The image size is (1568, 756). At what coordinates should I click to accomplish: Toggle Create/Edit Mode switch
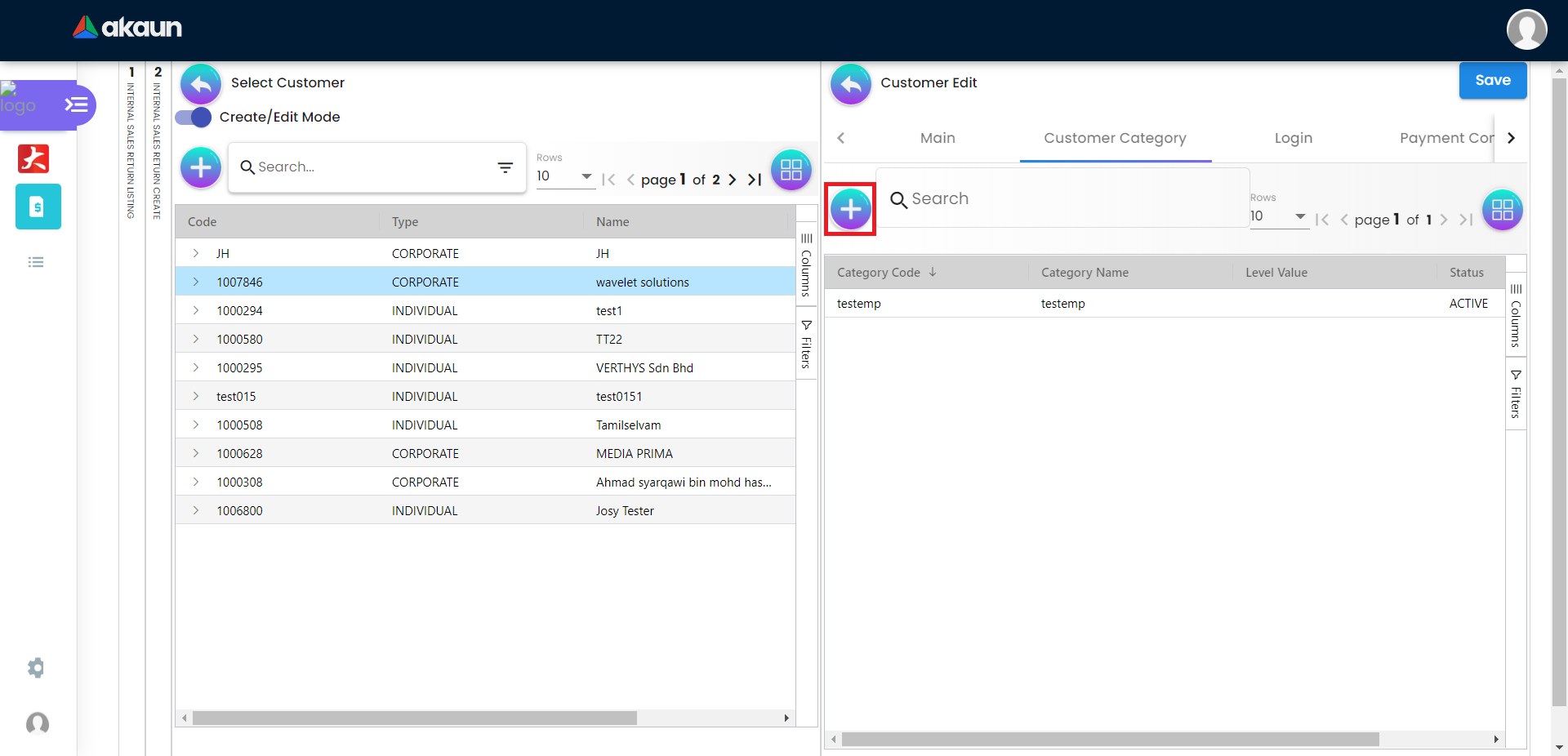point(194,118)
